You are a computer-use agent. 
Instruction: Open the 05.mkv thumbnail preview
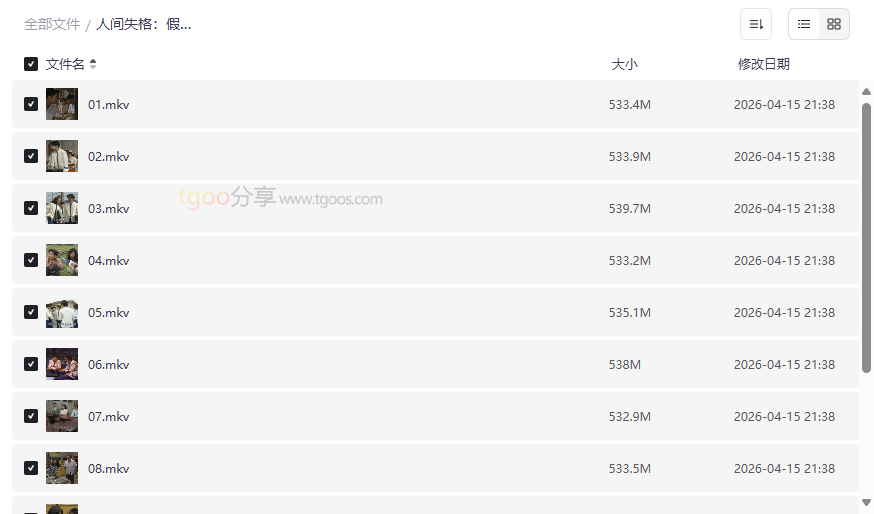[62, 312]
